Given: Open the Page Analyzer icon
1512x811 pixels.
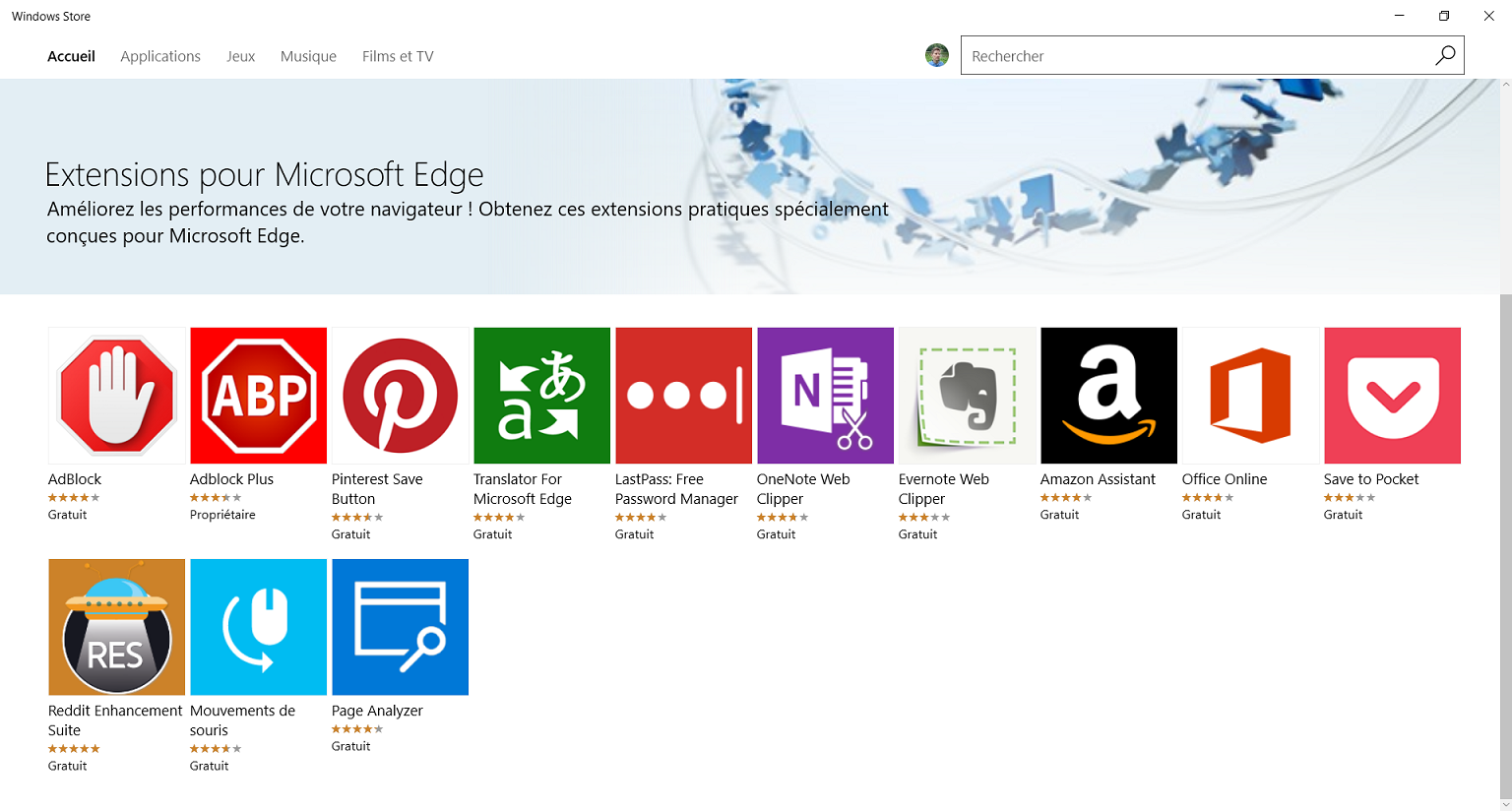Looking at the screenshot, I should [400, 627].
